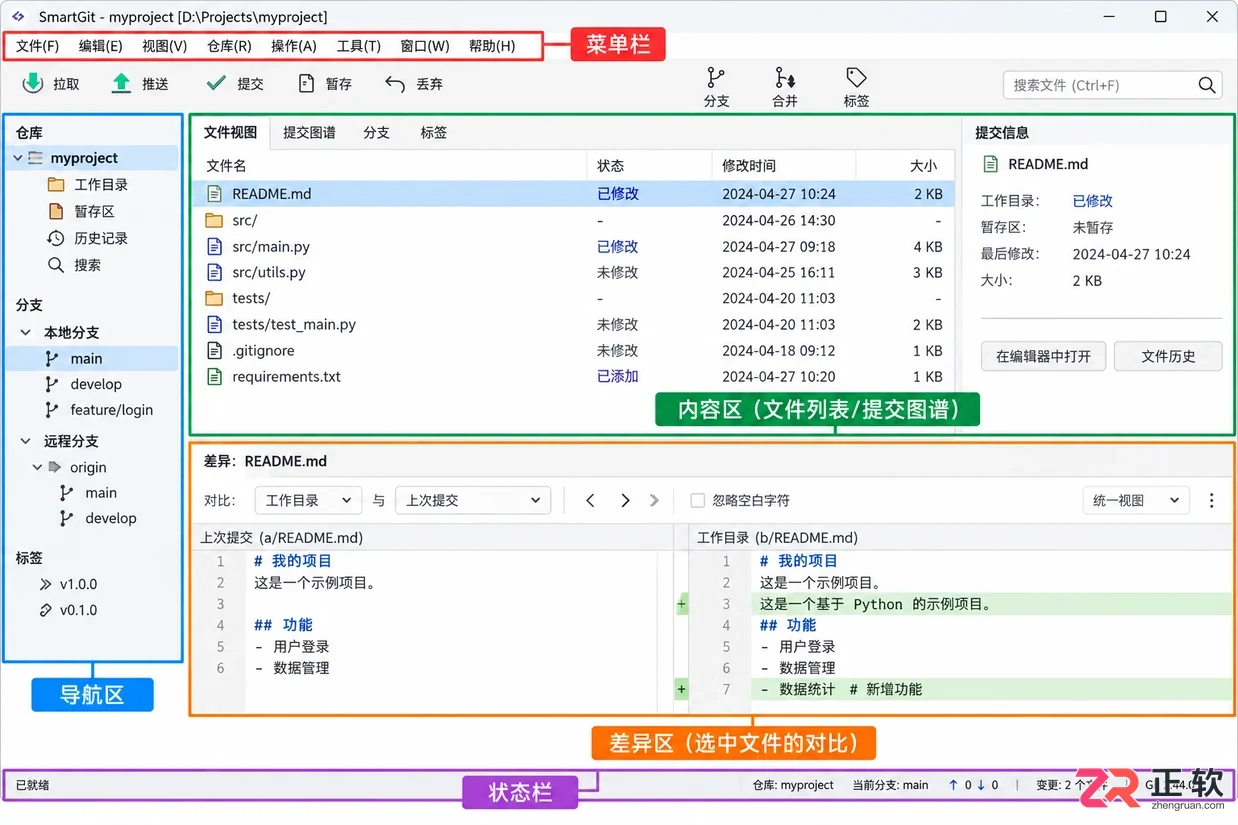Sort the file list by the 修改时间 column header
The height and width of the screenshot is (825, 1238).
(783, 166)
